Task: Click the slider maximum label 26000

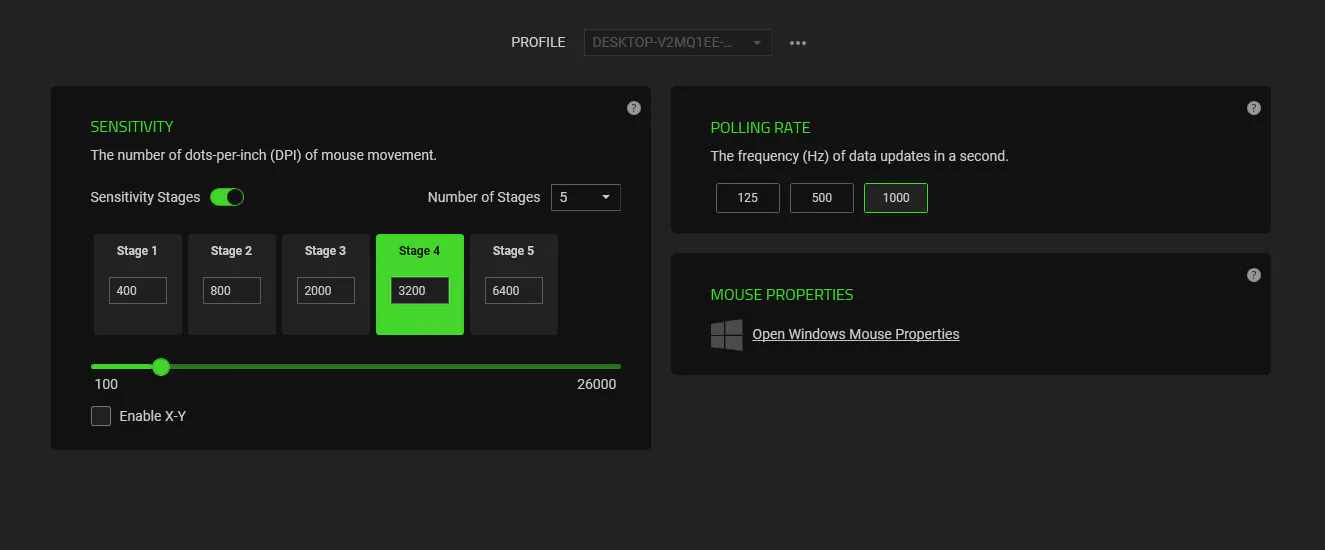Action: (x=597, y=384)
